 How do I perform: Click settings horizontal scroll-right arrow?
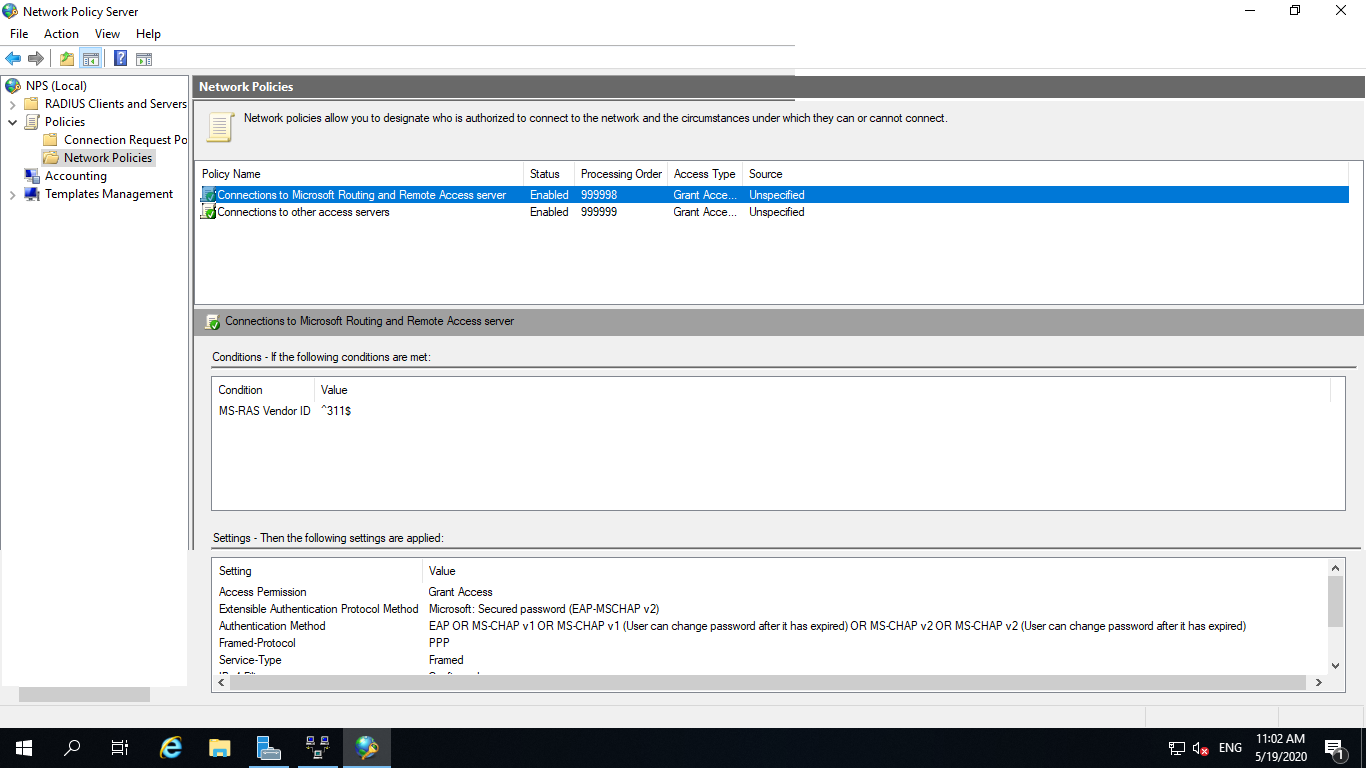pyautogui.click(x=1318, y=682)
